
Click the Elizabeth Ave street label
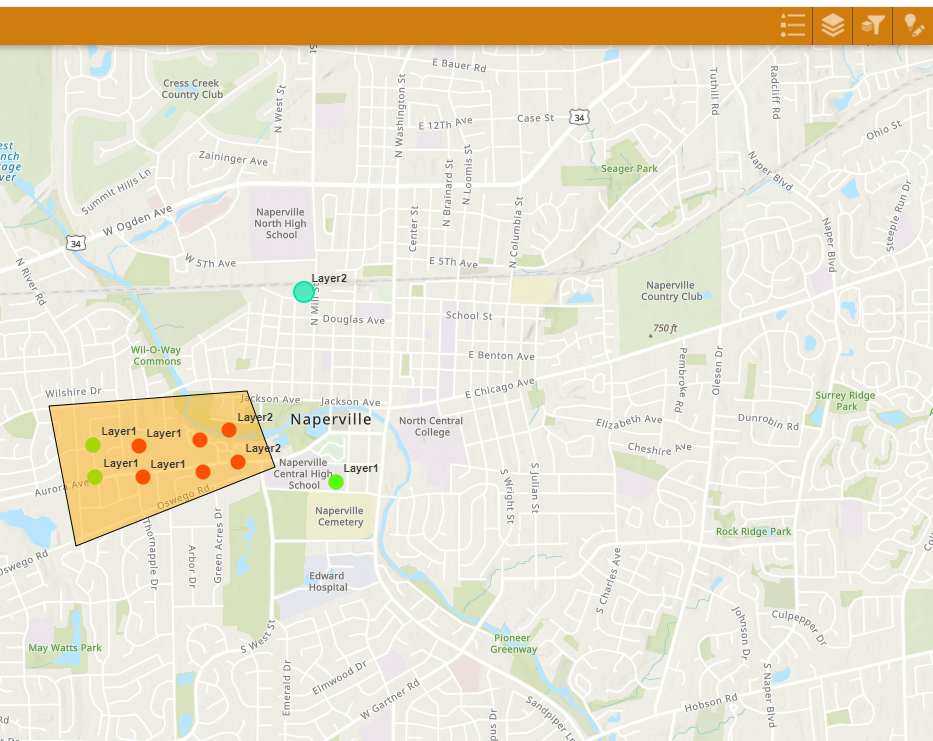(x=629, y=421)
